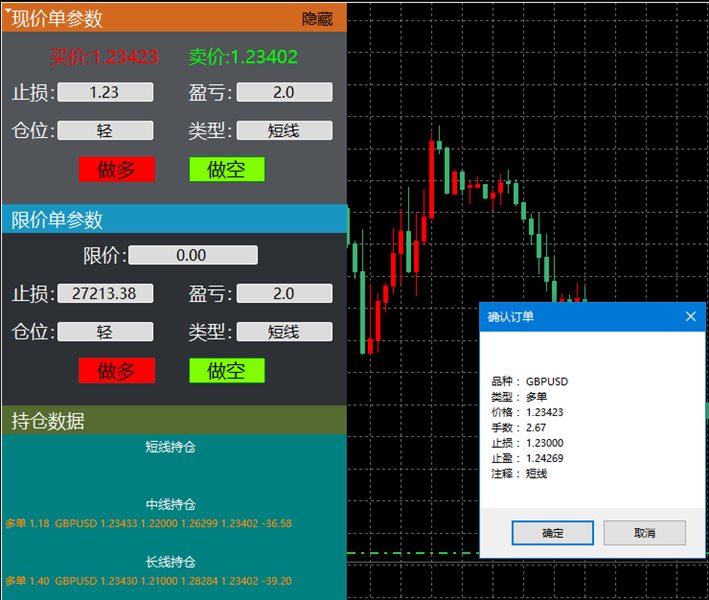This screenshot has height=600, width=709.
Task: Close the 确认订单 dialog with the X
Action: pyautogui.click(x=690, y=317)
